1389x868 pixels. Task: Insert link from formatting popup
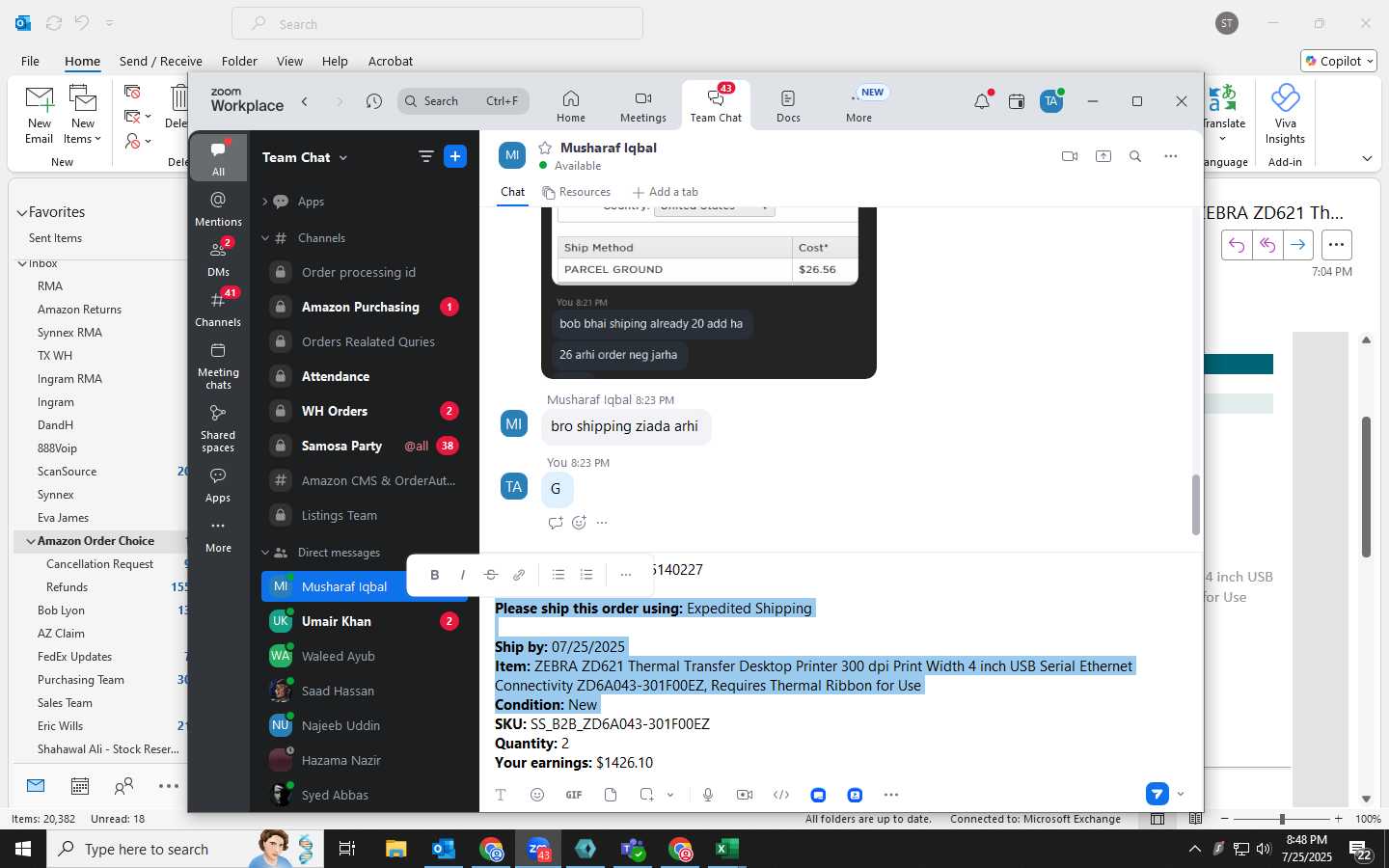click(519, 575)
